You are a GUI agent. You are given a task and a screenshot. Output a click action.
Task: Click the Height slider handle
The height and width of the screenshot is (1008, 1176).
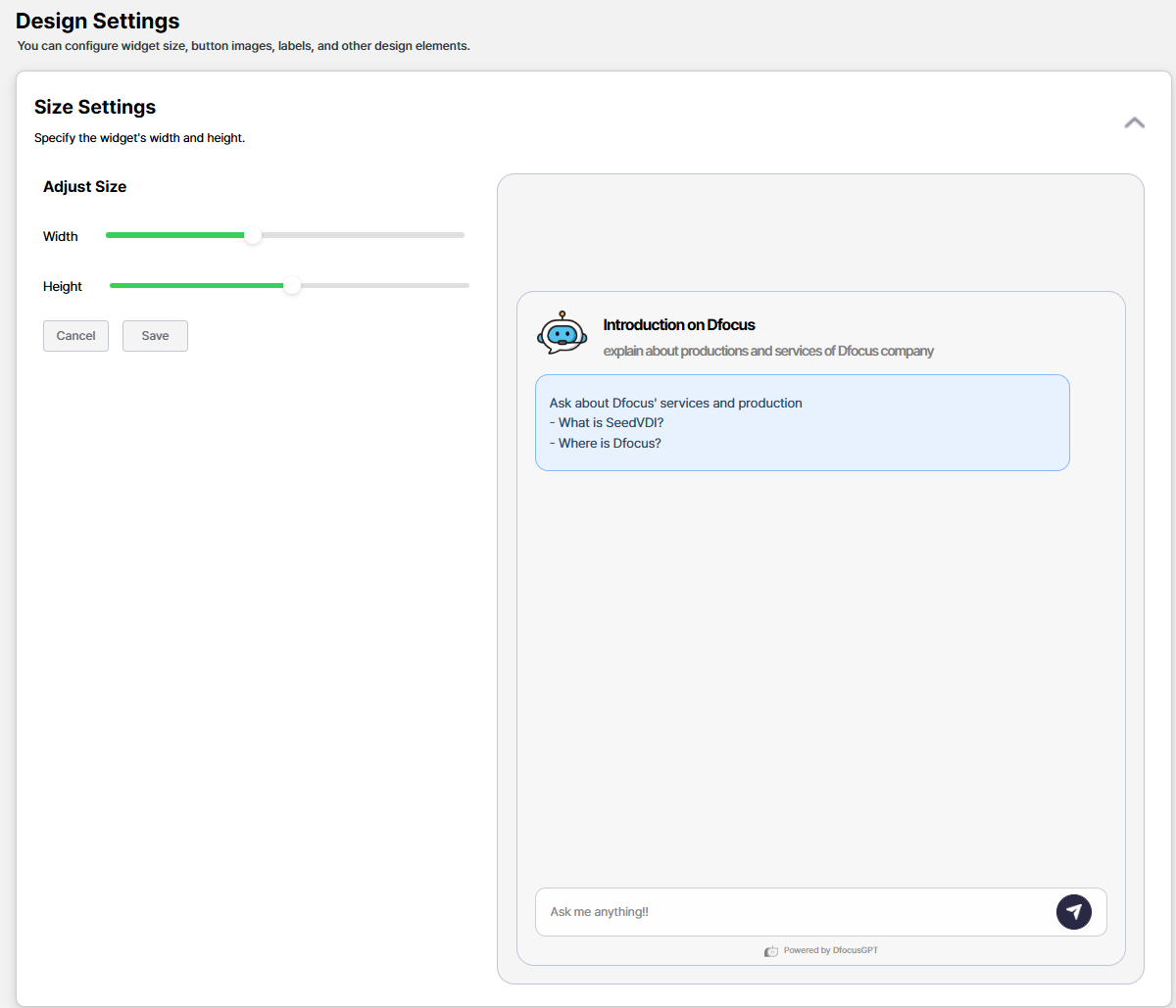click(x=292, y=286)
